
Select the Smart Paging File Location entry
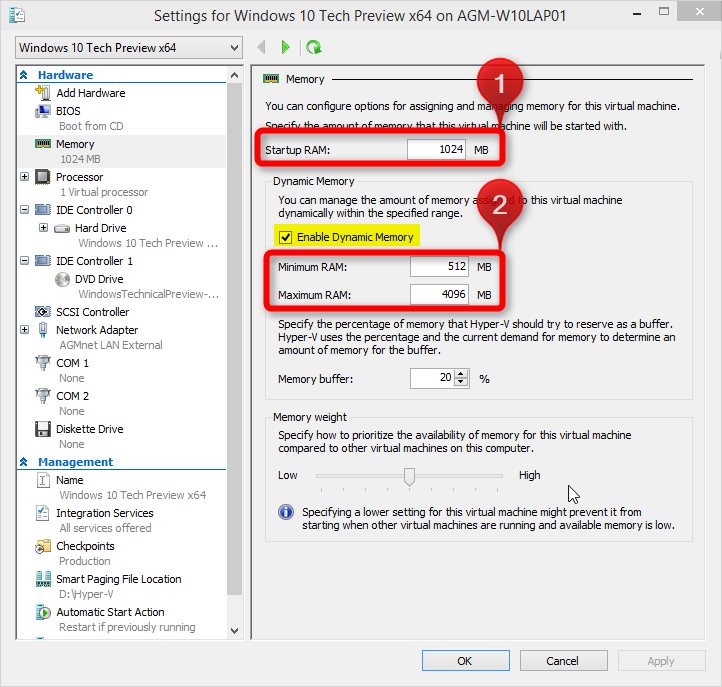[119, 579]
